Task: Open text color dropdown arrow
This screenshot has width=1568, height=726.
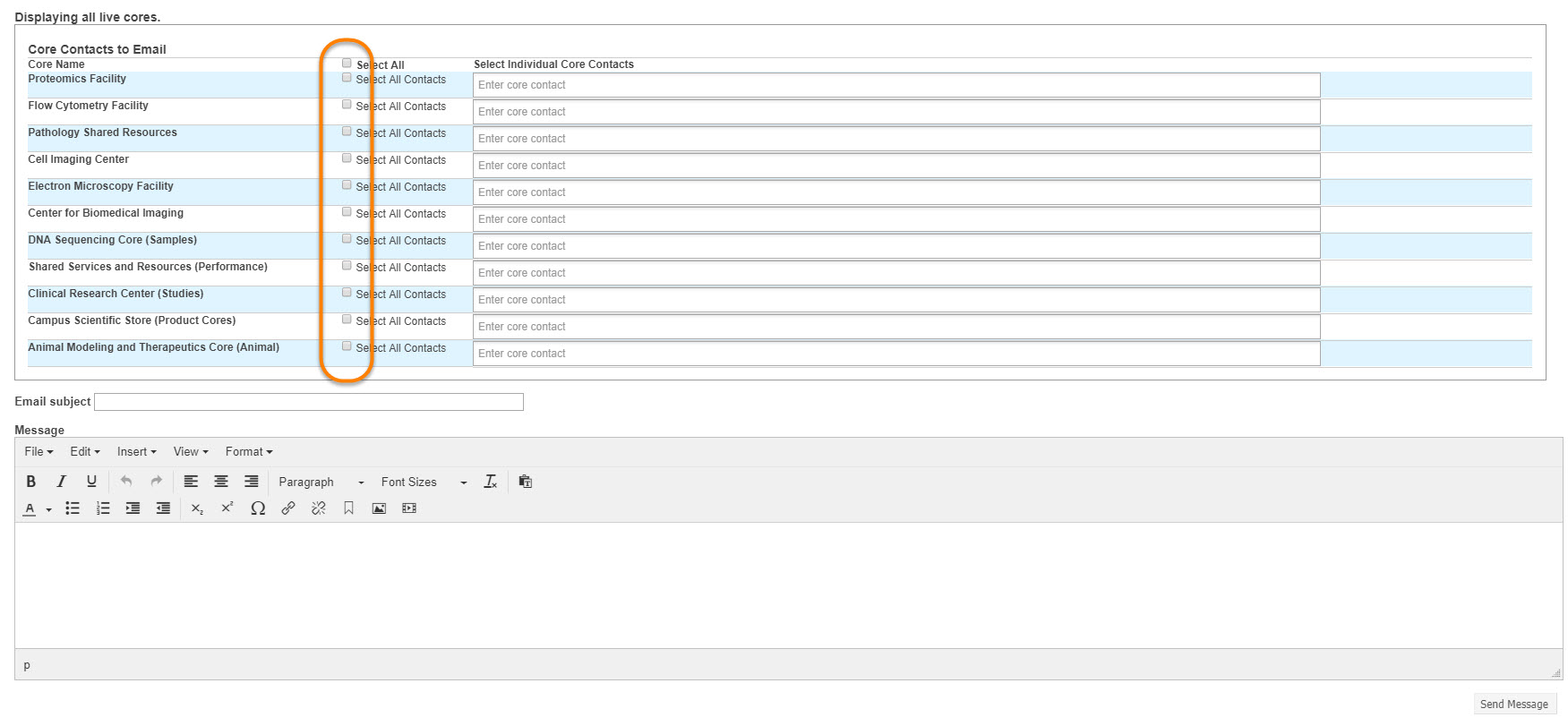Action: 48,509
